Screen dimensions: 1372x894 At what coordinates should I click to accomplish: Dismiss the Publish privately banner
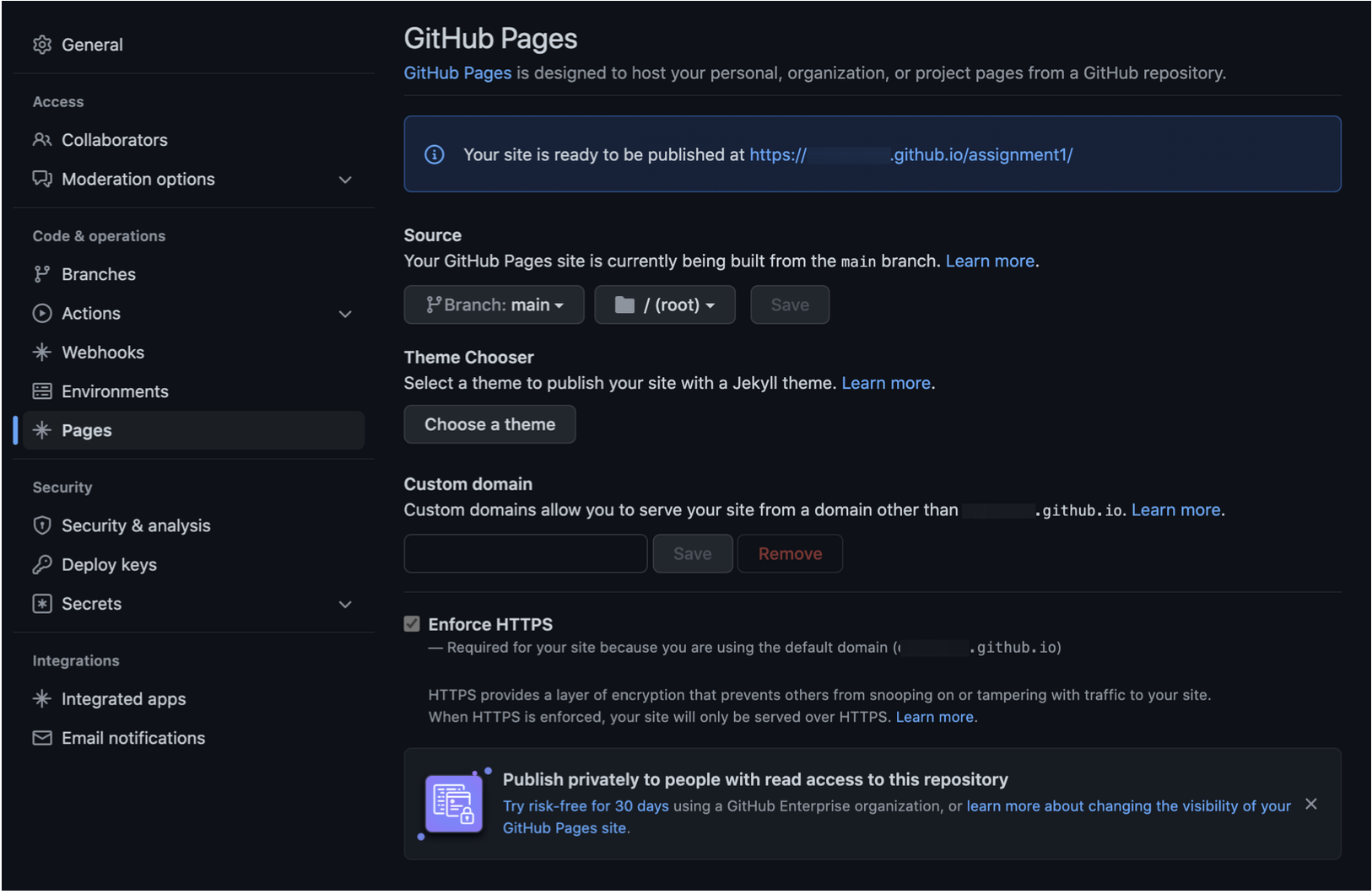1310,805
